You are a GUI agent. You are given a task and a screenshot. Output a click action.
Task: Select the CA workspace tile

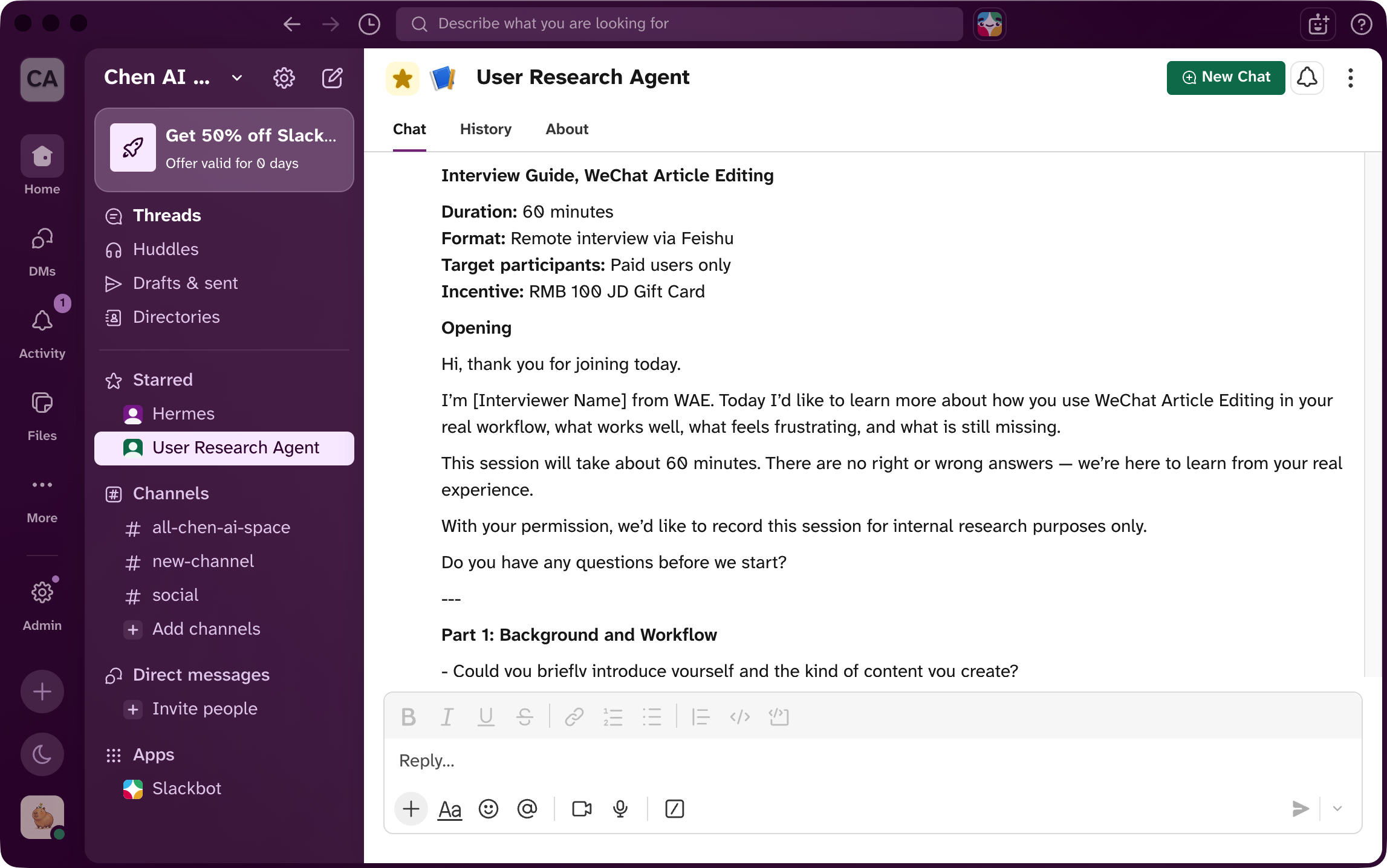(42, 79)
